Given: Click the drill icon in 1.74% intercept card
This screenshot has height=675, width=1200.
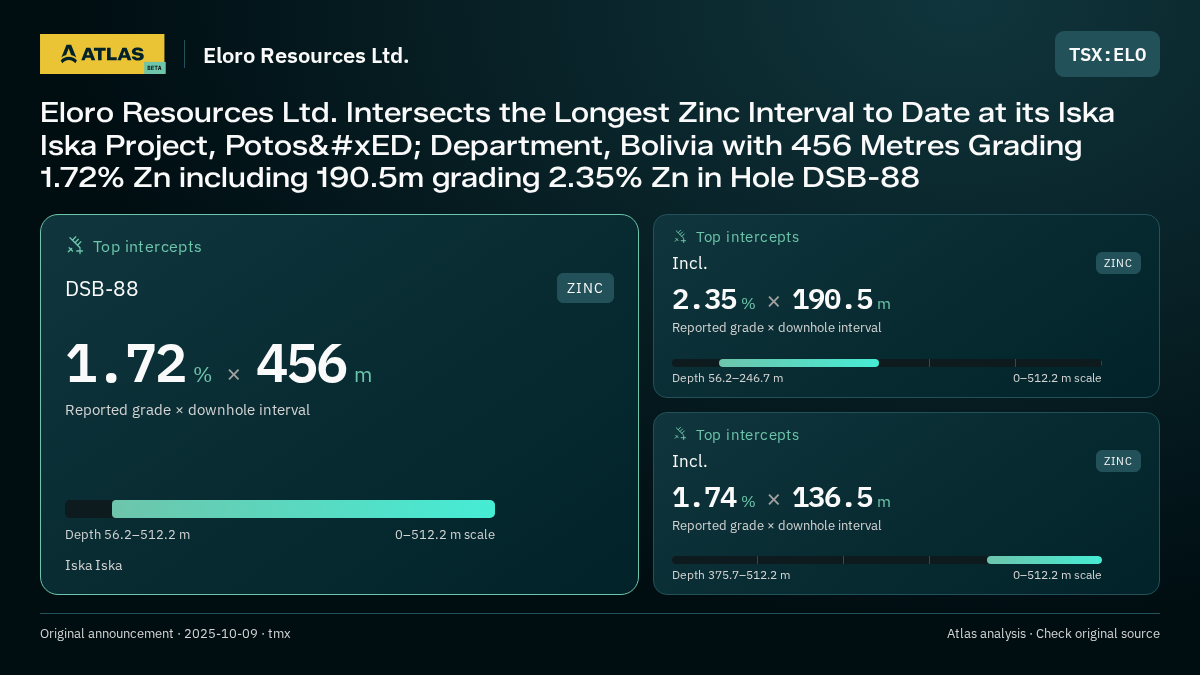Looking at the screenshot, I should pos(680,434).
